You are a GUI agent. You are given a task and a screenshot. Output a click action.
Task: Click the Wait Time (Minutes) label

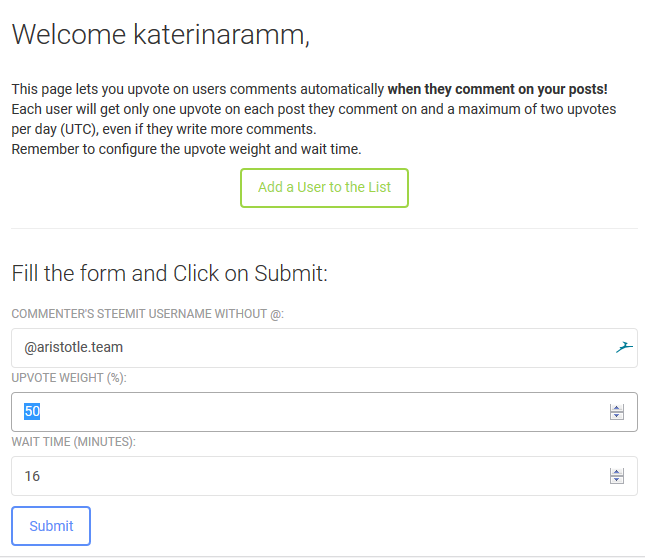point(74,442)
